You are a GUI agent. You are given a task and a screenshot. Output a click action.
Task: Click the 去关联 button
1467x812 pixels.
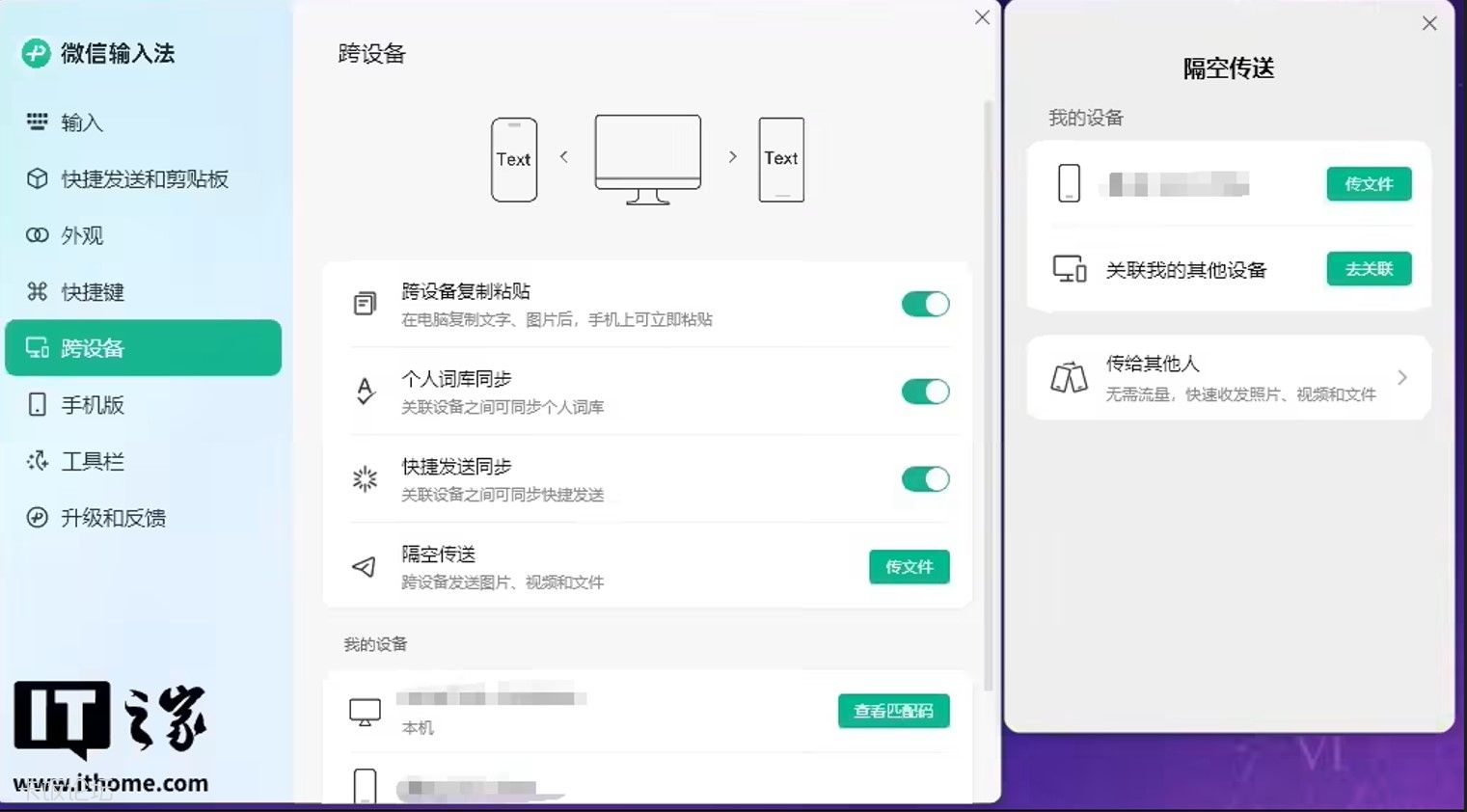[1369, 269]
